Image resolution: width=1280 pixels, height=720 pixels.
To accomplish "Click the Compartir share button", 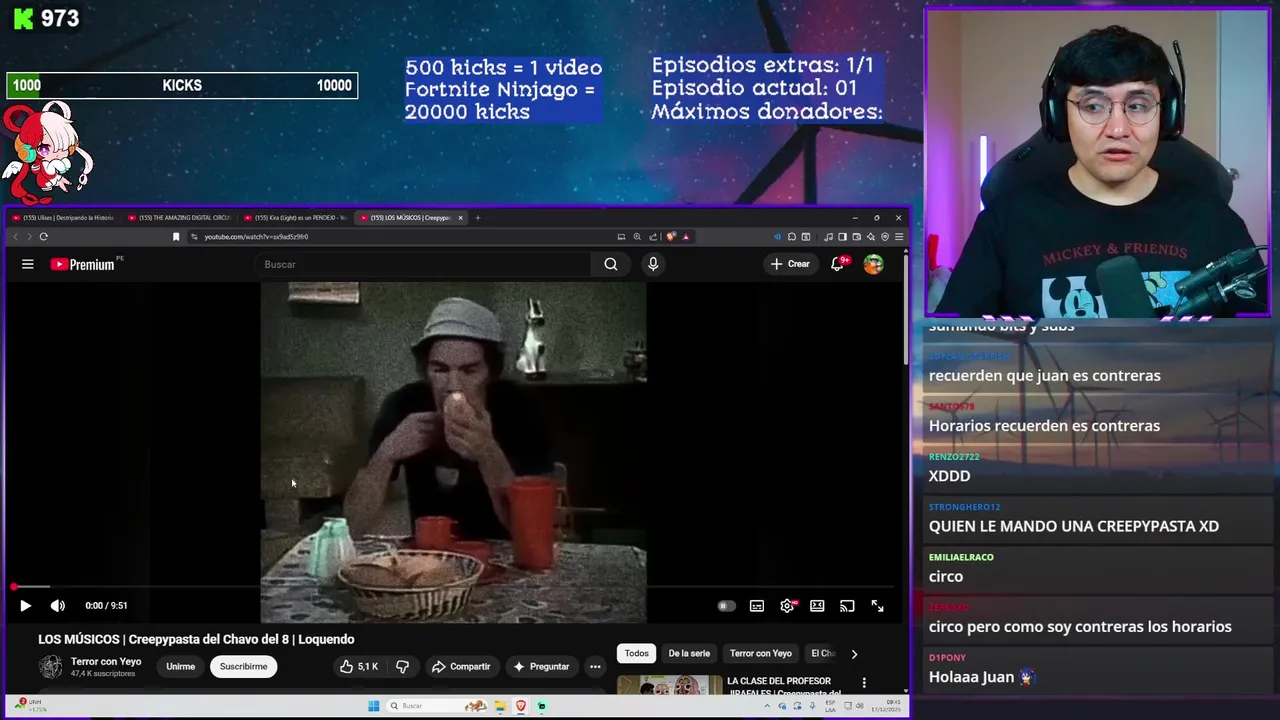I will 461,667.
